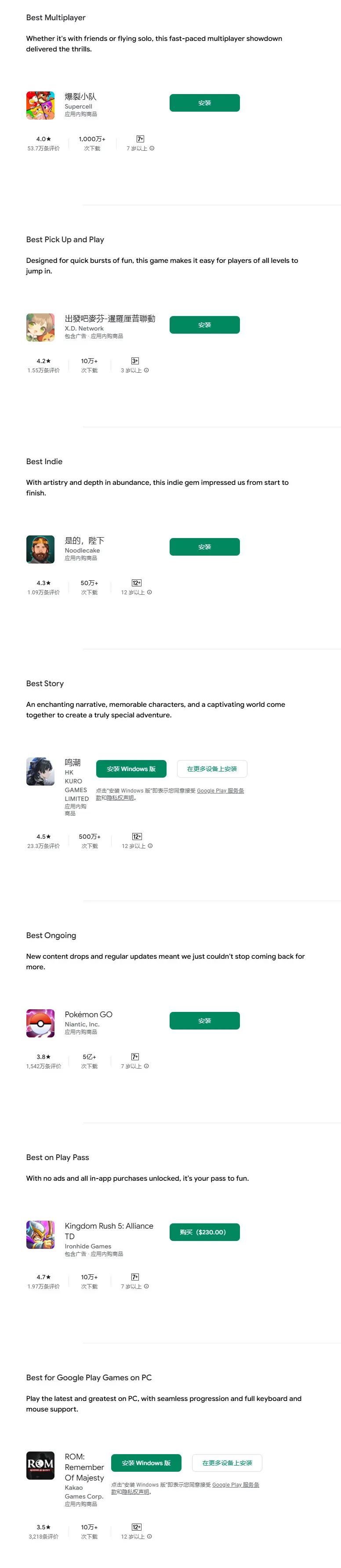The width and height of the screenshot is (341, 1568).
Task: Open the 鸣潮 game icon
Action: click(x=40, y=771)
